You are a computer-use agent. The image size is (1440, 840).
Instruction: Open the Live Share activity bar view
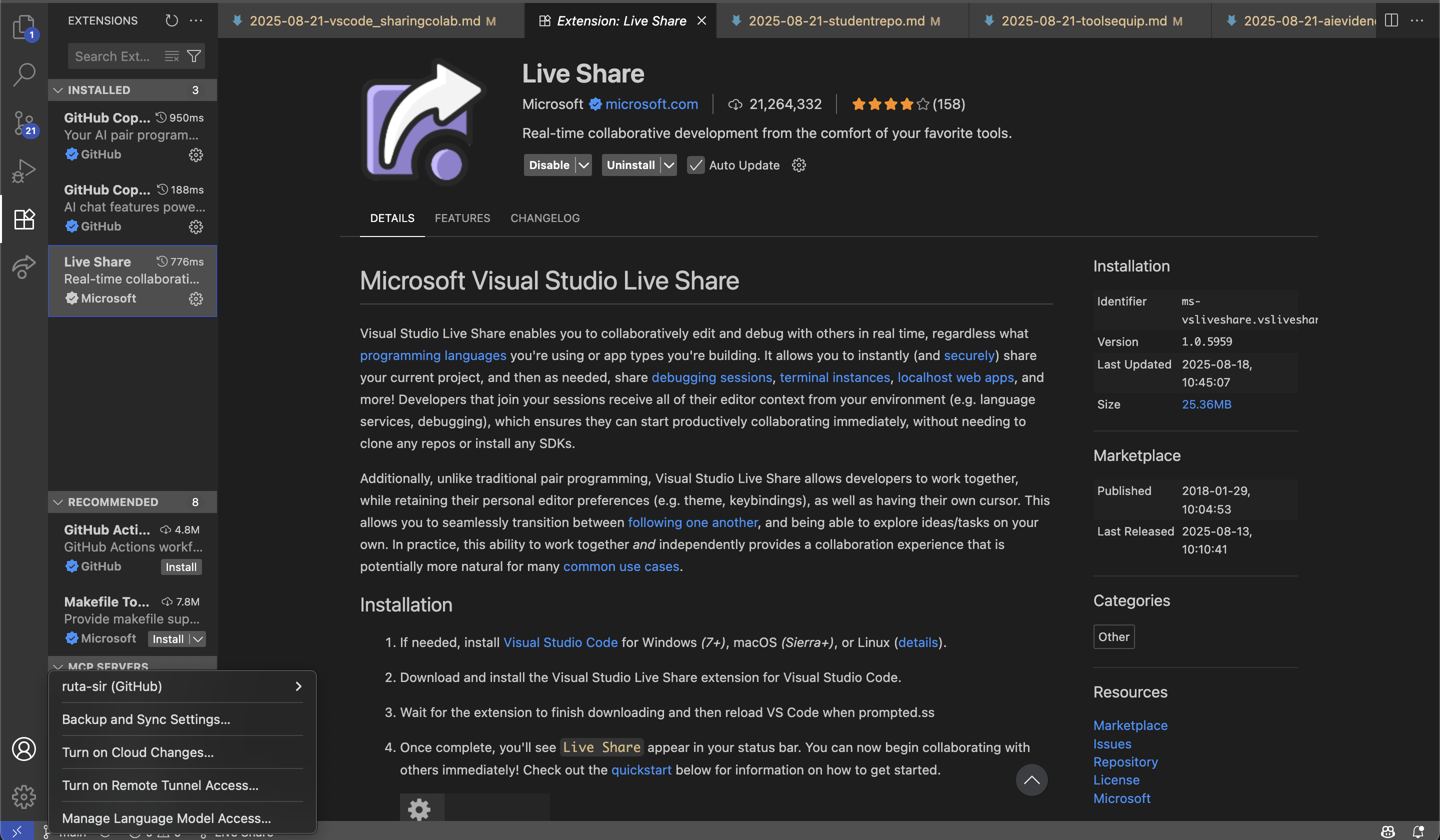click(x=24, y=266)
